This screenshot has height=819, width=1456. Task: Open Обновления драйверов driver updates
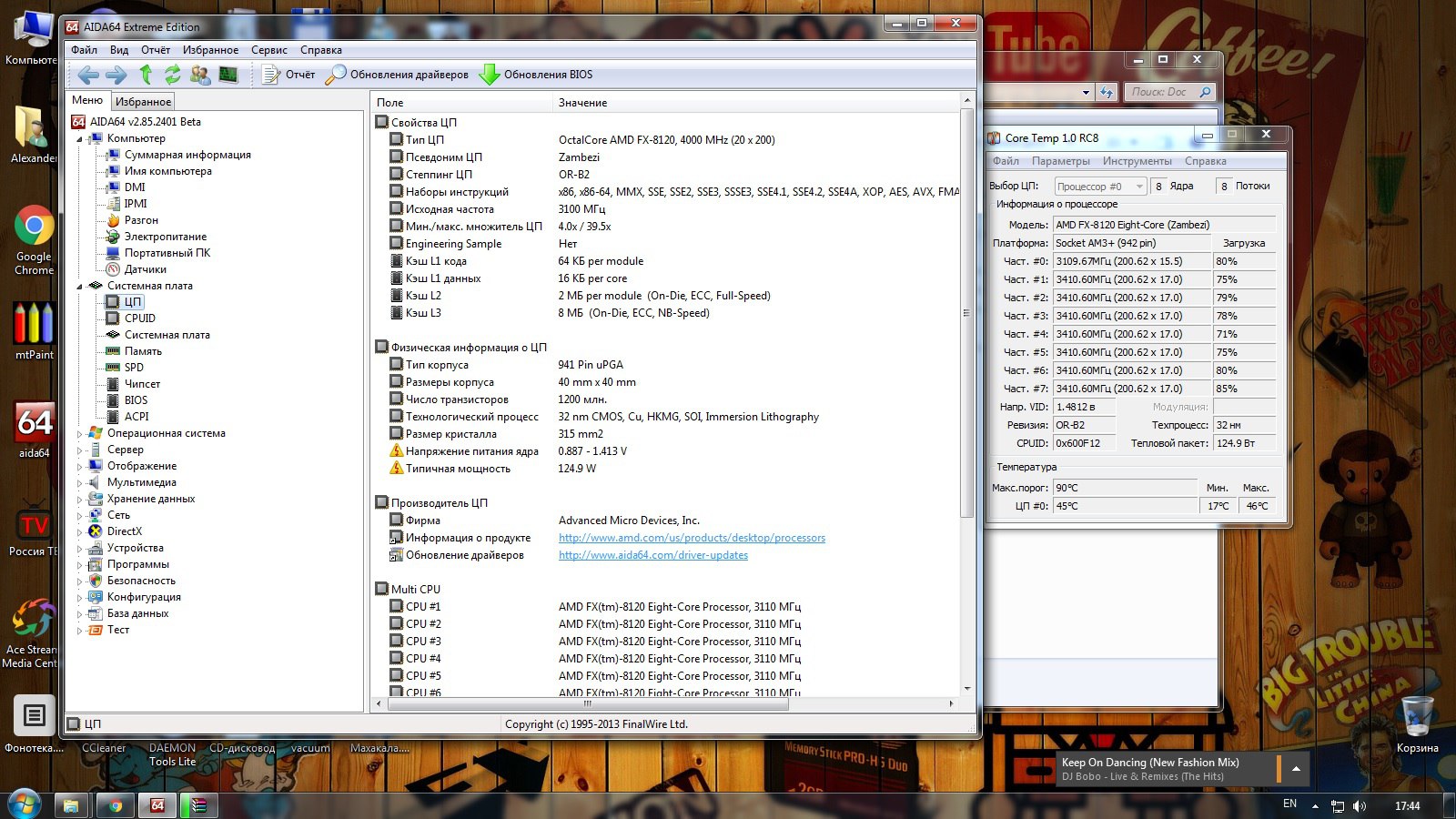click(398, 75)
